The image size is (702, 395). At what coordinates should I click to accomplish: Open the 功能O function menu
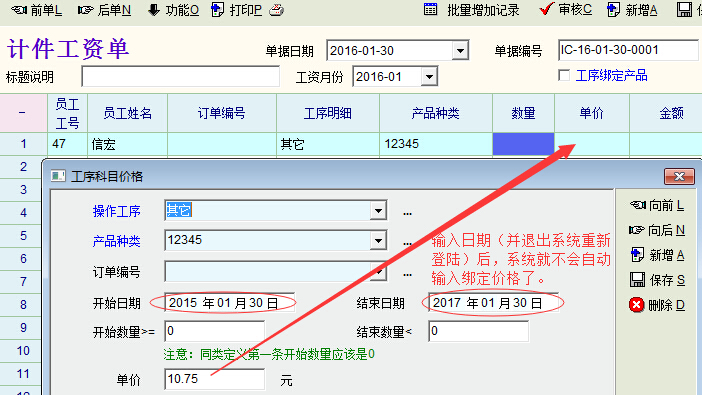point(173,10)
